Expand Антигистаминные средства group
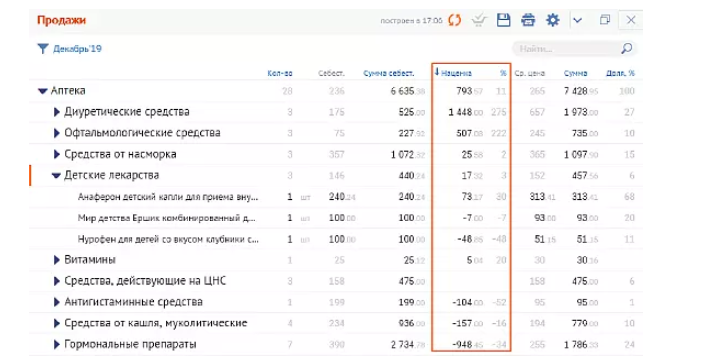This screenshot has height=364, width=704. point(57,302)
